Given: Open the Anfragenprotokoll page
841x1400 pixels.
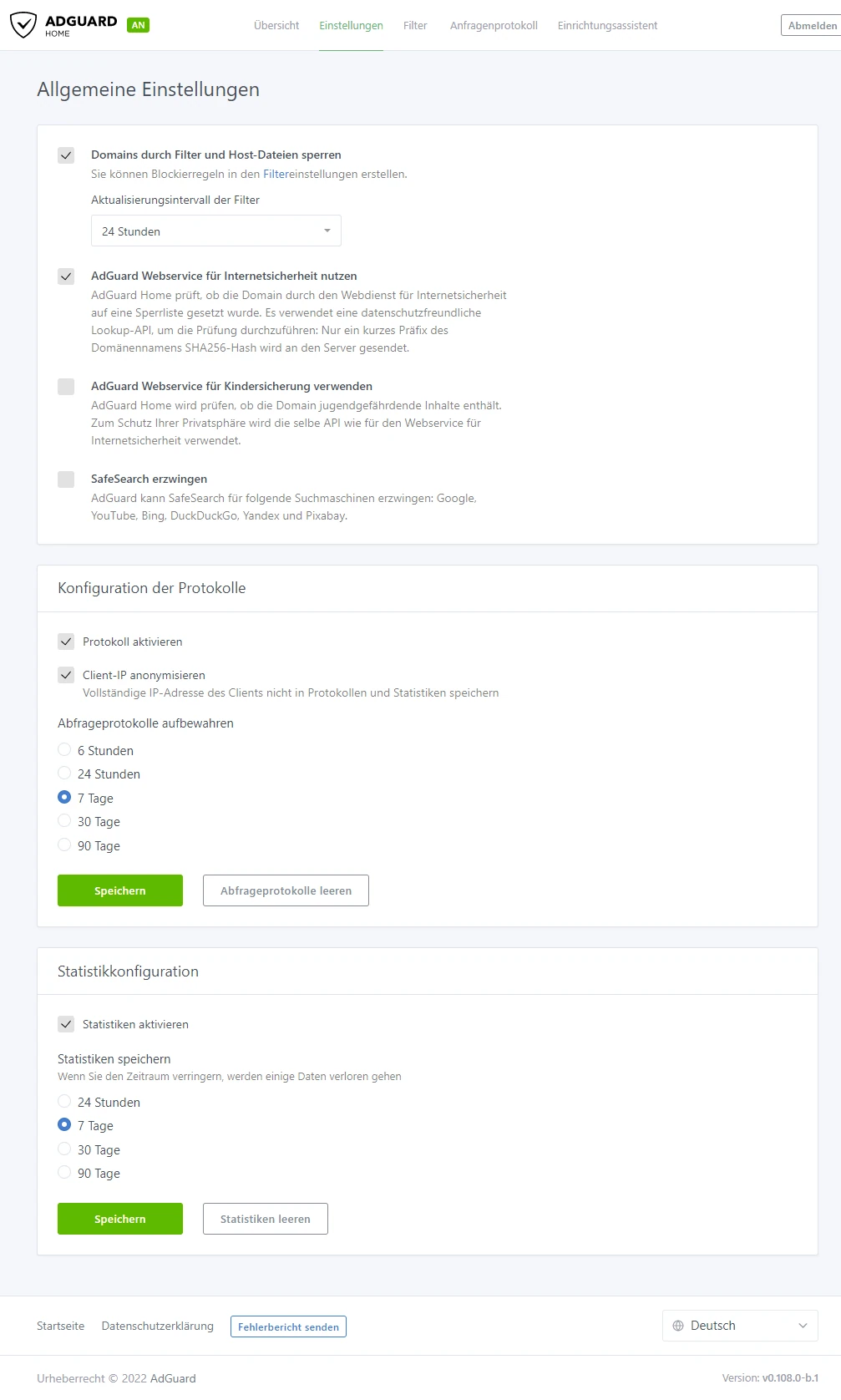Looking at the screenshot, I should click(494, 26).
